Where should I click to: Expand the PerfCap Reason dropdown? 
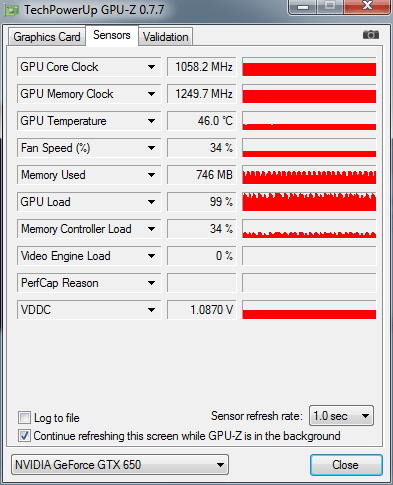(151, 283)
